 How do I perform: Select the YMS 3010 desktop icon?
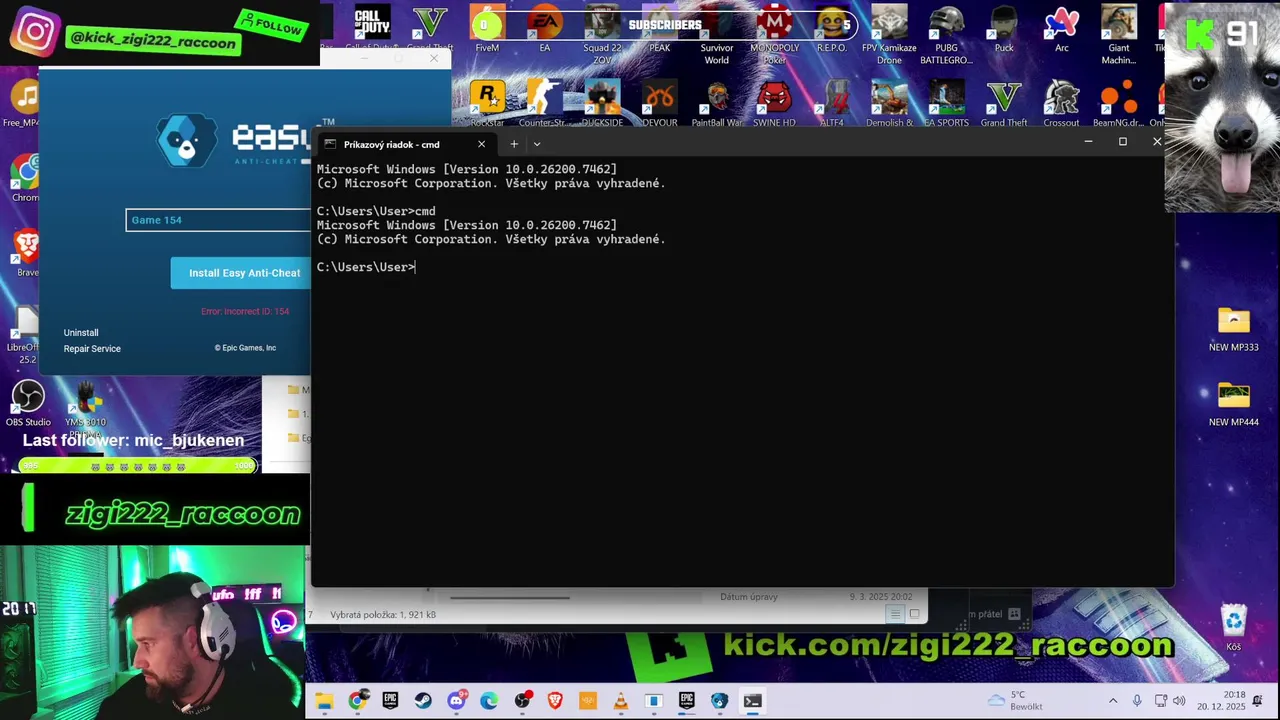[86, 410]
